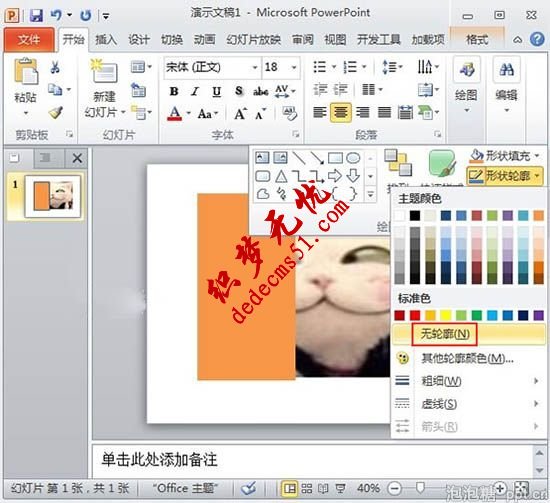Insert a text box shape
Screen dimensions: 550x503
[262, 158]
